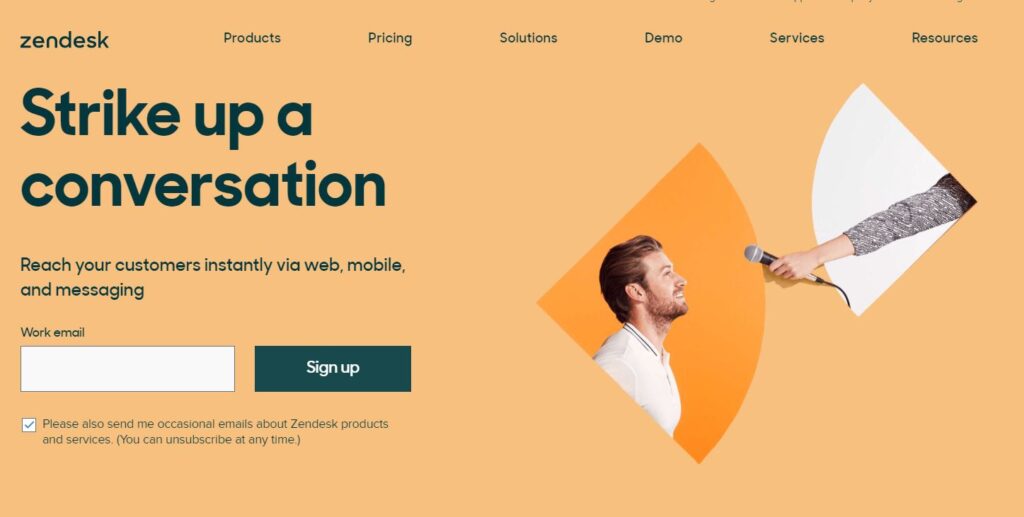The image size is (1024, 517).
Task: Uncheck the occasional emails checkbox
Action: [29, 425]
